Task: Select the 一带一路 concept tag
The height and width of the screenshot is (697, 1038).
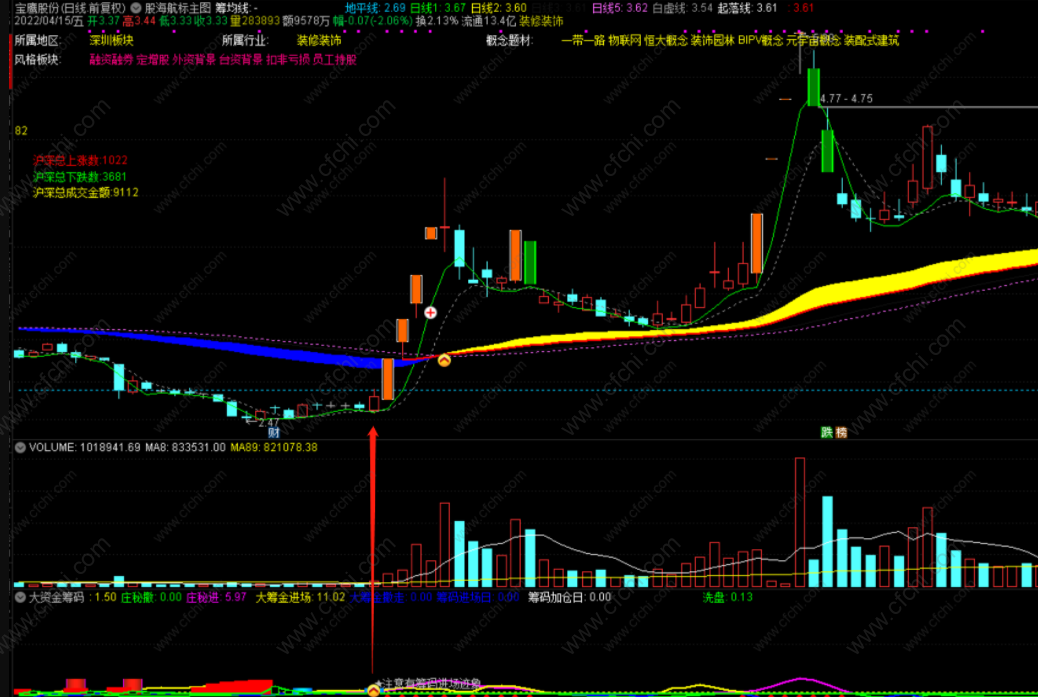Action: [583, 41]
